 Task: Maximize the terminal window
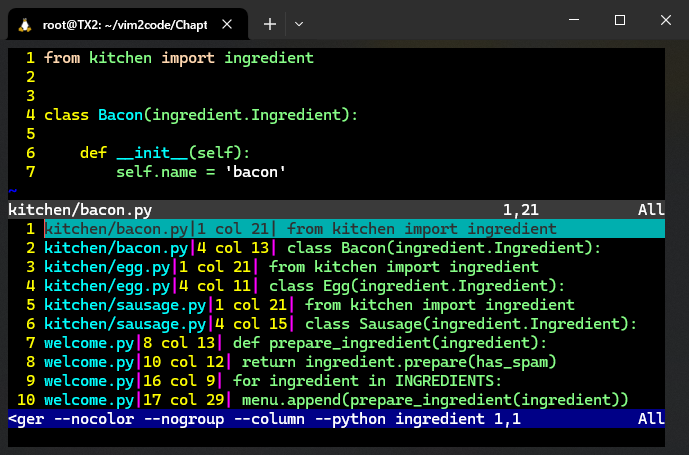click(620, 20)
